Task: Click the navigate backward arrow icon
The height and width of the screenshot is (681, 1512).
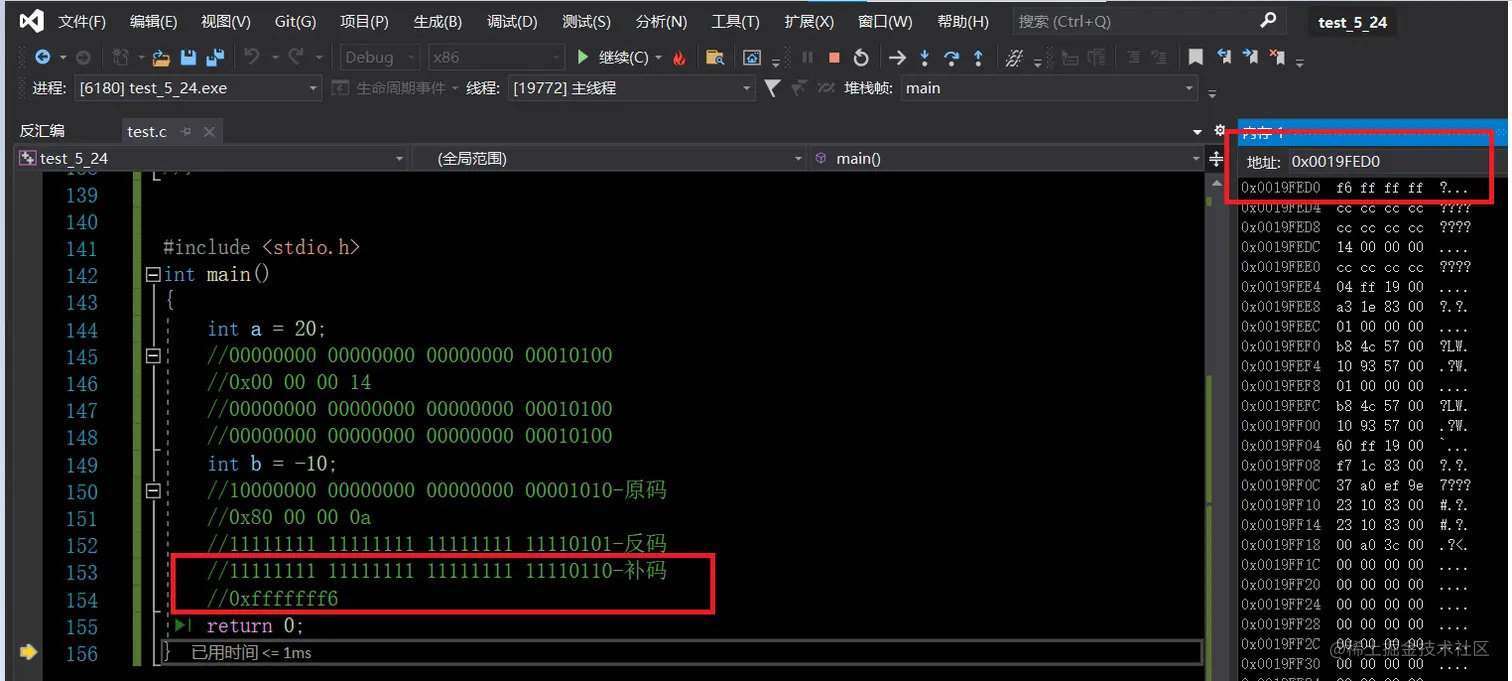Action: [42, 58]
